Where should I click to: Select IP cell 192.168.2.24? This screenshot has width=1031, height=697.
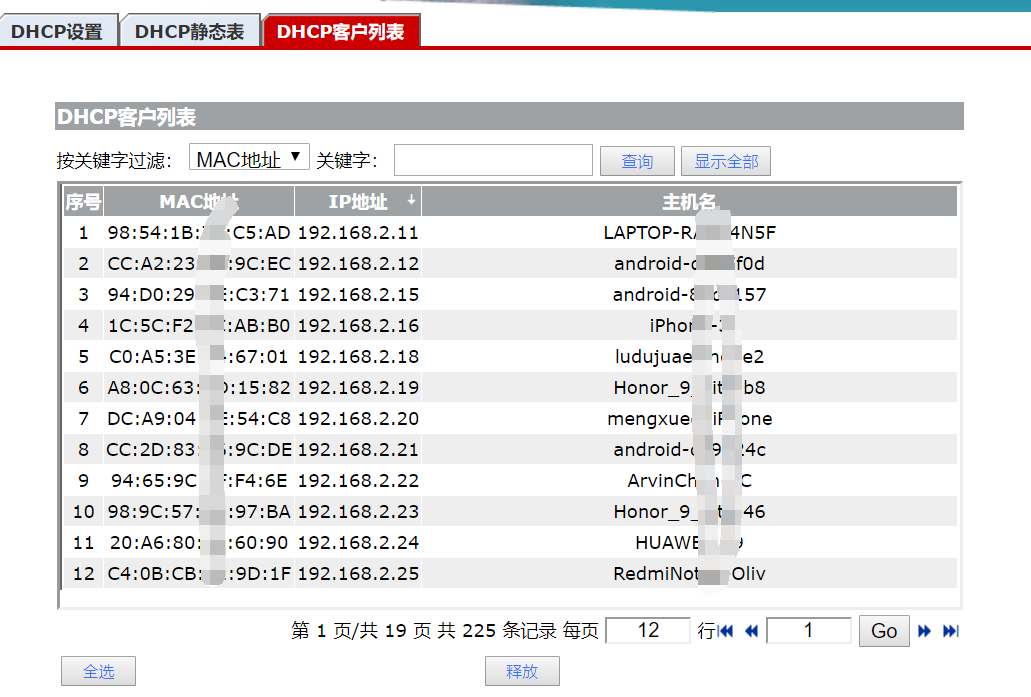click(x=358, y=543)
